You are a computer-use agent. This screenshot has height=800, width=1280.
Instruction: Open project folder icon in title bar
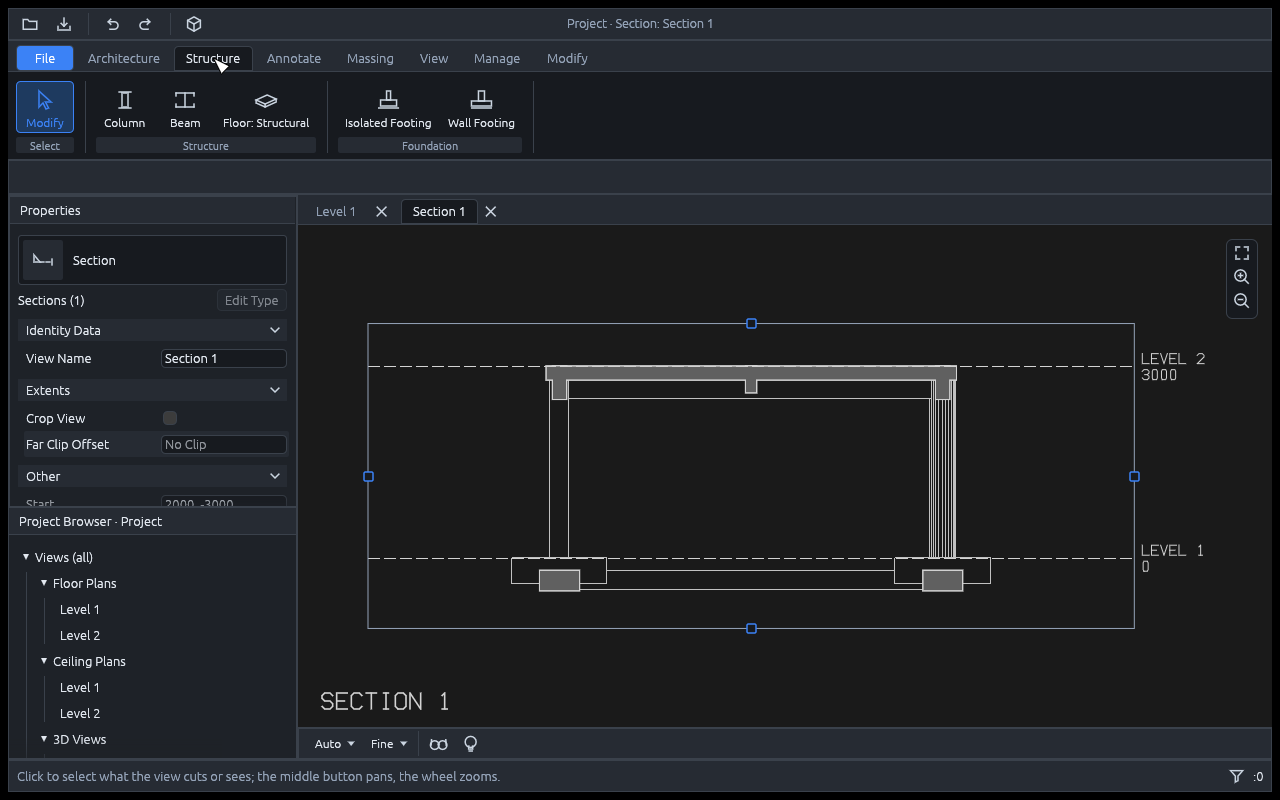[x=30, y=24]
